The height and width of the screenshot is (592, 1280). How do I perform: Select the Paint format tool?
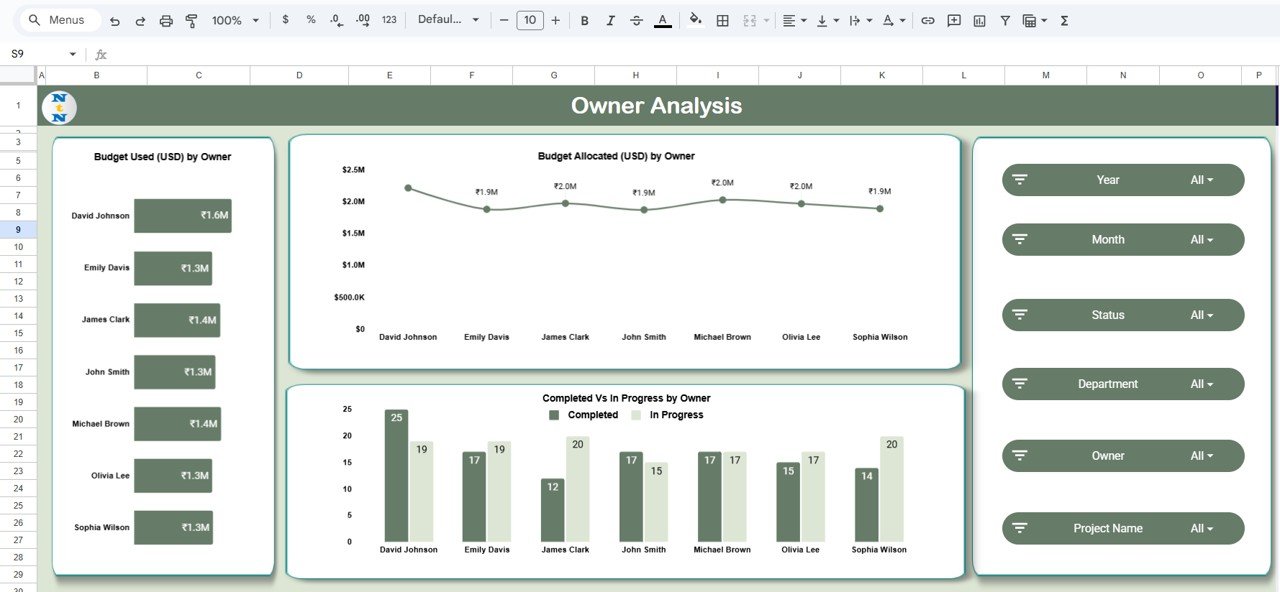point(191,19)
